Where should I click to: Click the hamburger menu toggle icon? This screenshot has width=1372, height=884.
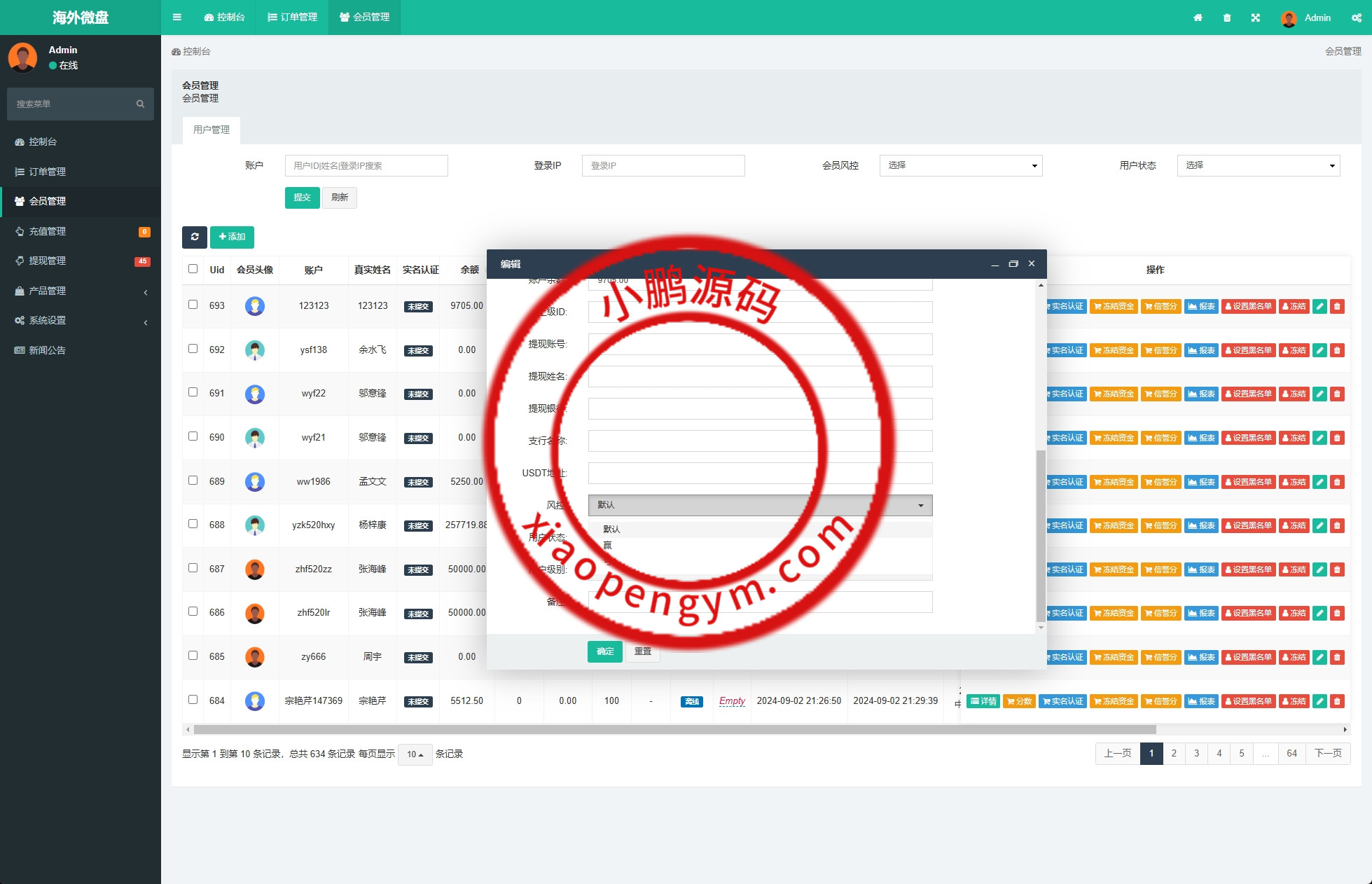click(177, 18)
